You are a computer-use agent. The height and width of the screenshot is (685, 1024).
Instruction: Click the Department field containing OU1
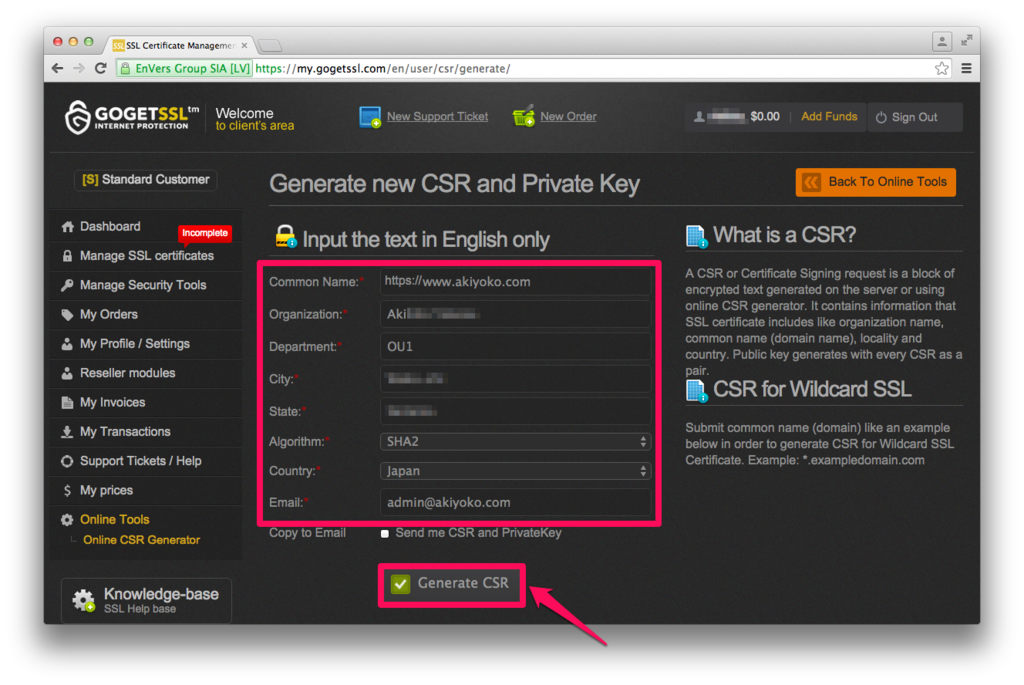[x=515, y=347]
